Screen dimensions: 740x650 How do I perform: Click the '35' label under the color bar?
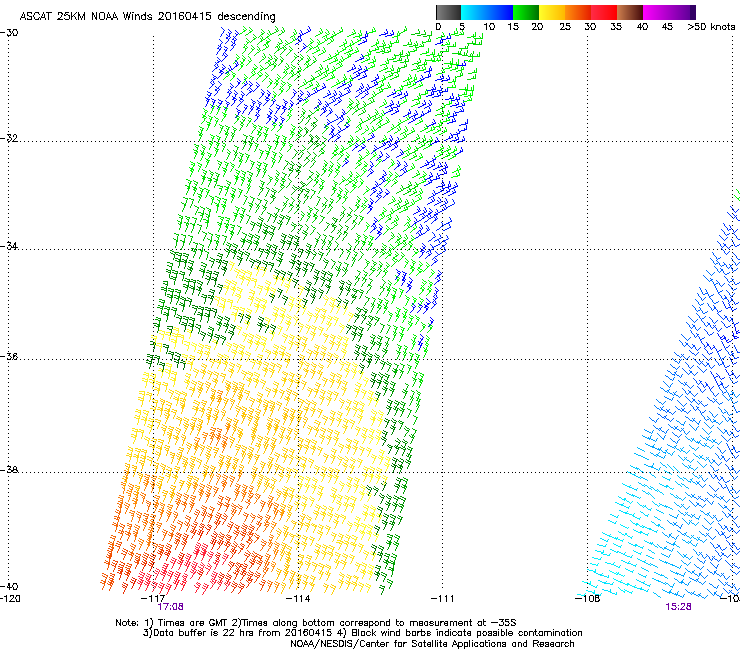(616, 27)
